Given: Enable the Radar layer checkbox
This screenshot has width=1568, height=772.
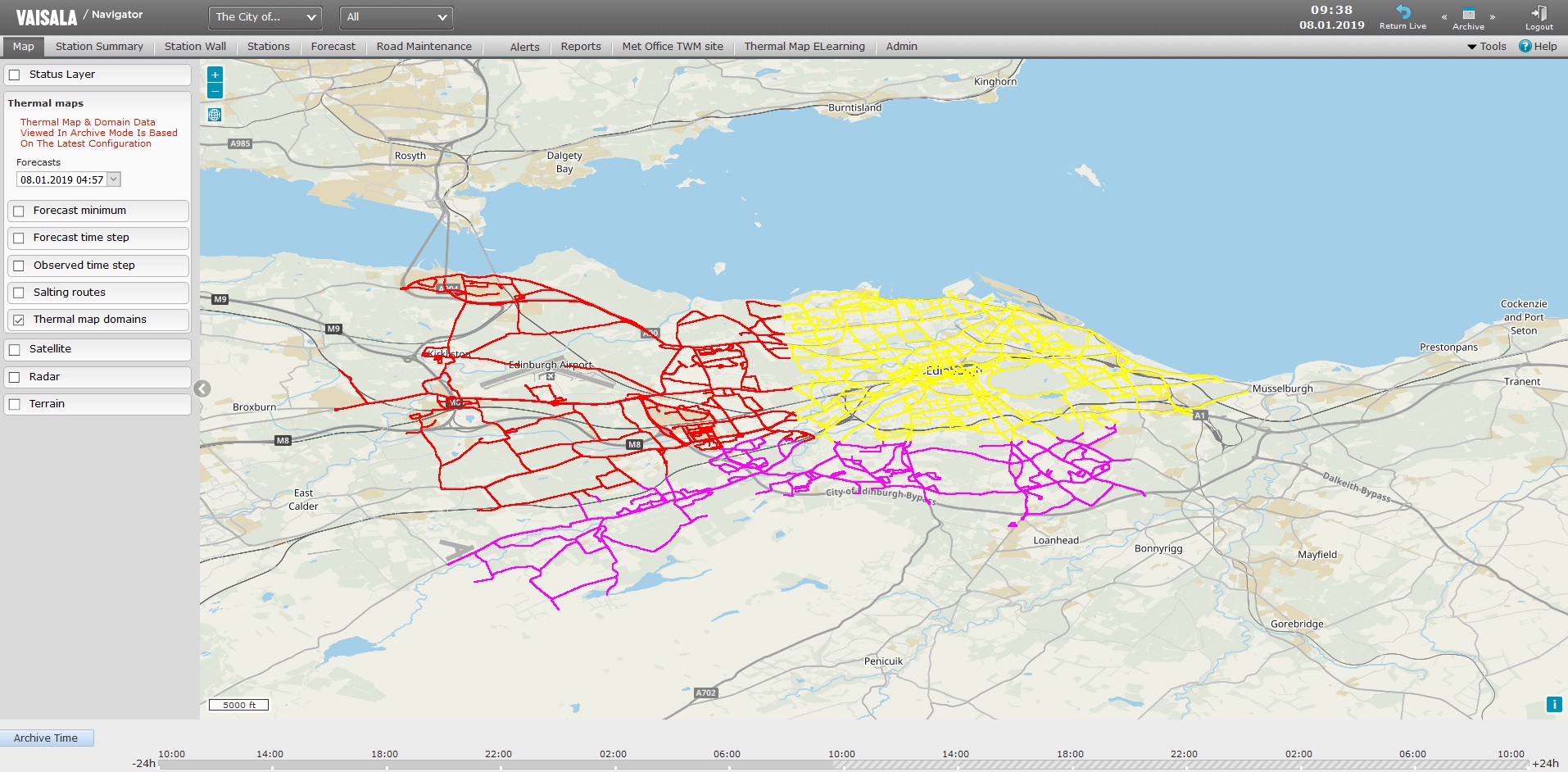Looking at the screenshot, I should [15, 376].
